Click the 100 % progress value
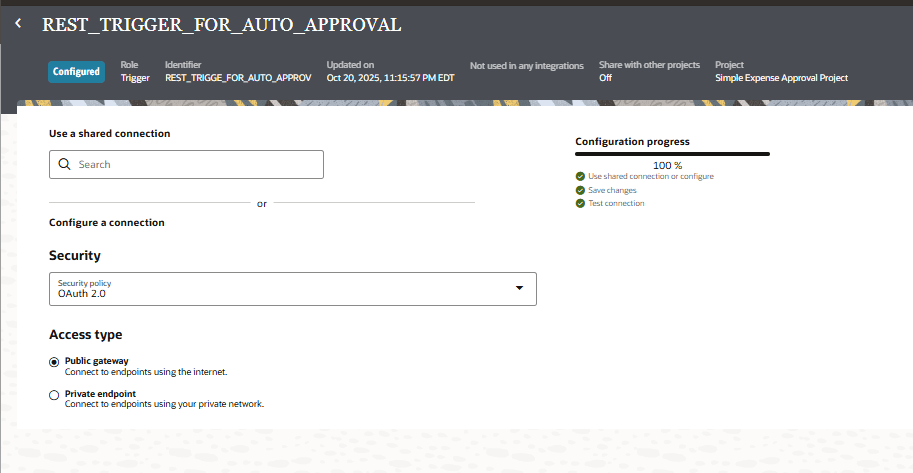Image resolution: width=913 pixels, height=473 pixels. click(667, 165)
